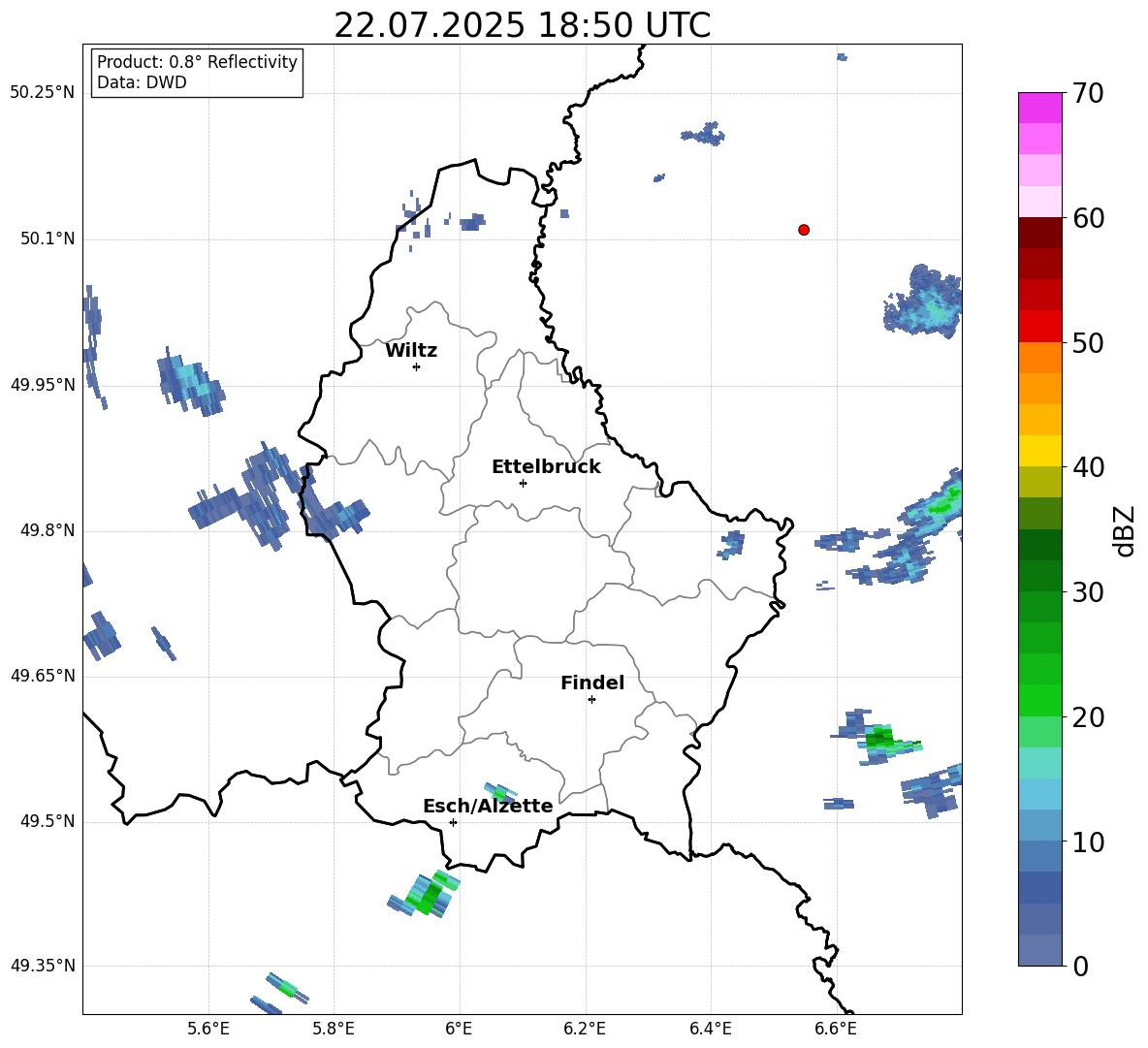1148x1048 pixels.
Task: Click the colorbar 0 tick label
Action: pyautogui.click(x=1081, y=967)
